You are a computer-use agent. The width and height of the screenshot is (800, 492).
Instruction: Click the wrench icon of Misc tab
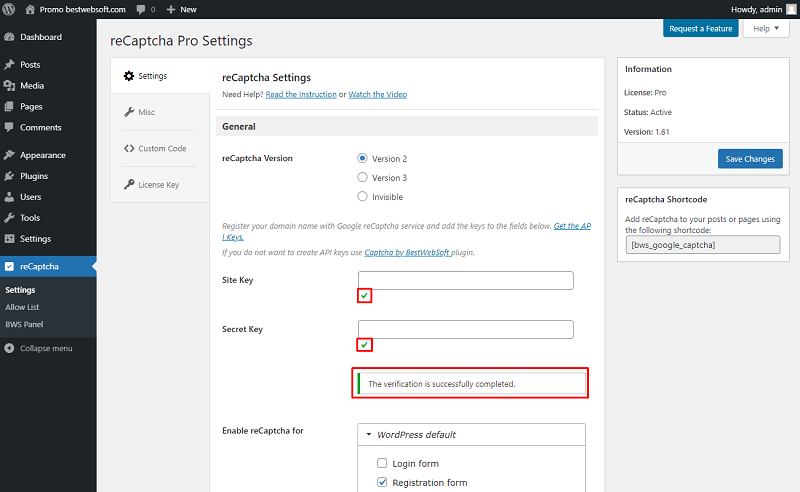coord(129,112)
